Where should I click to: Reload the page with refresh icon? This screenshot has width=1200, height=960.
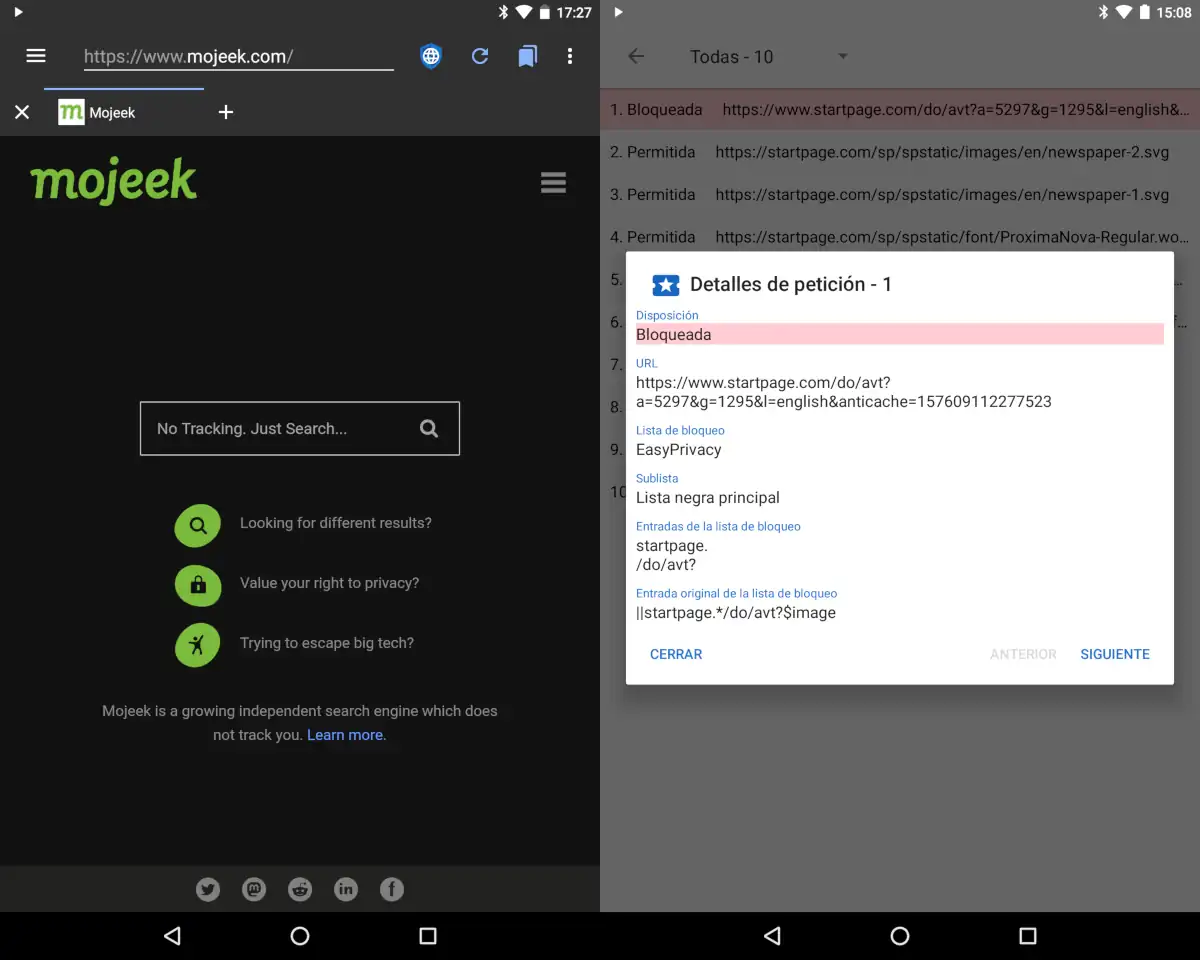coord(480,56)
